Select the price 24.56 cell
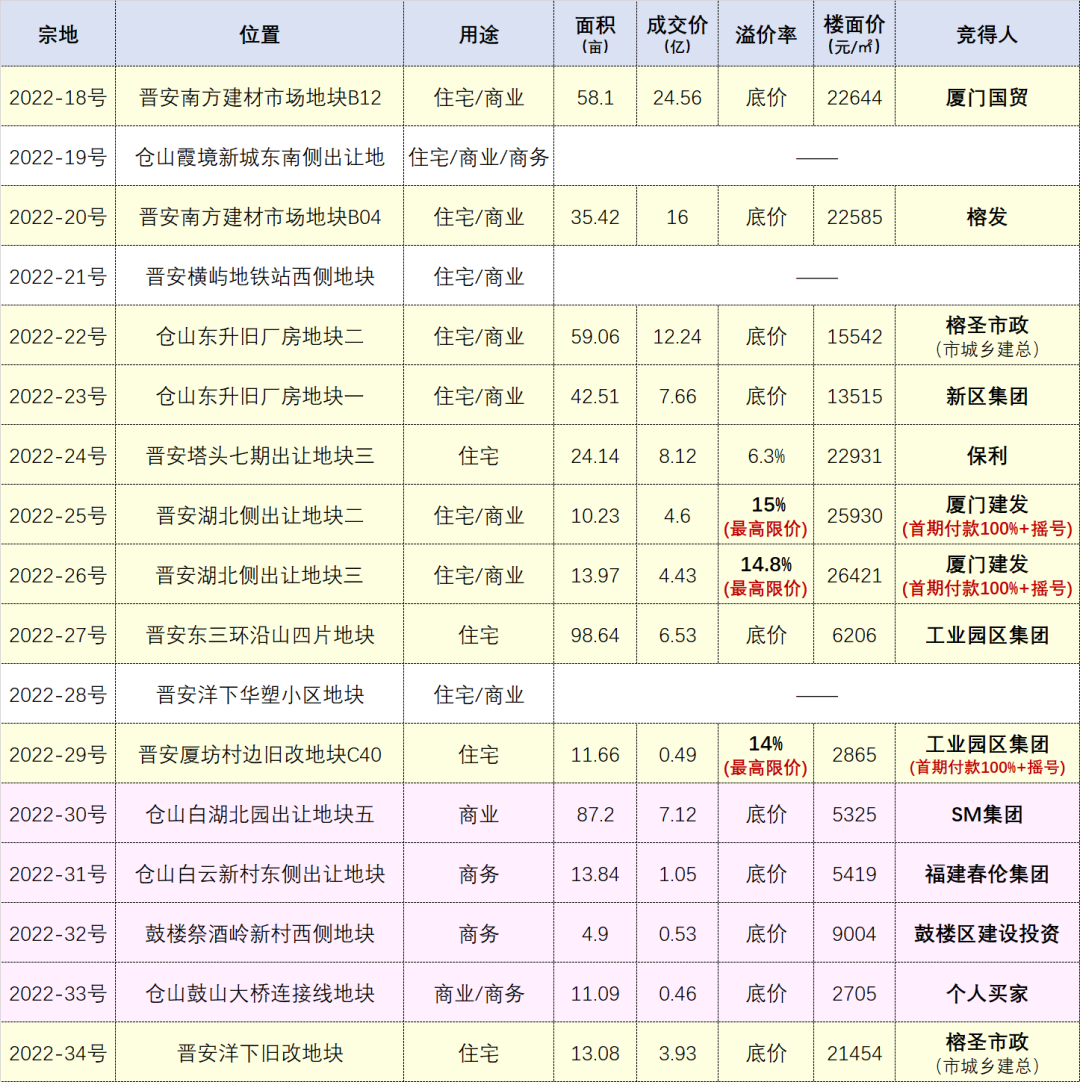The height and width of the screenshot is (1082, 1080). tap(677, 97)
